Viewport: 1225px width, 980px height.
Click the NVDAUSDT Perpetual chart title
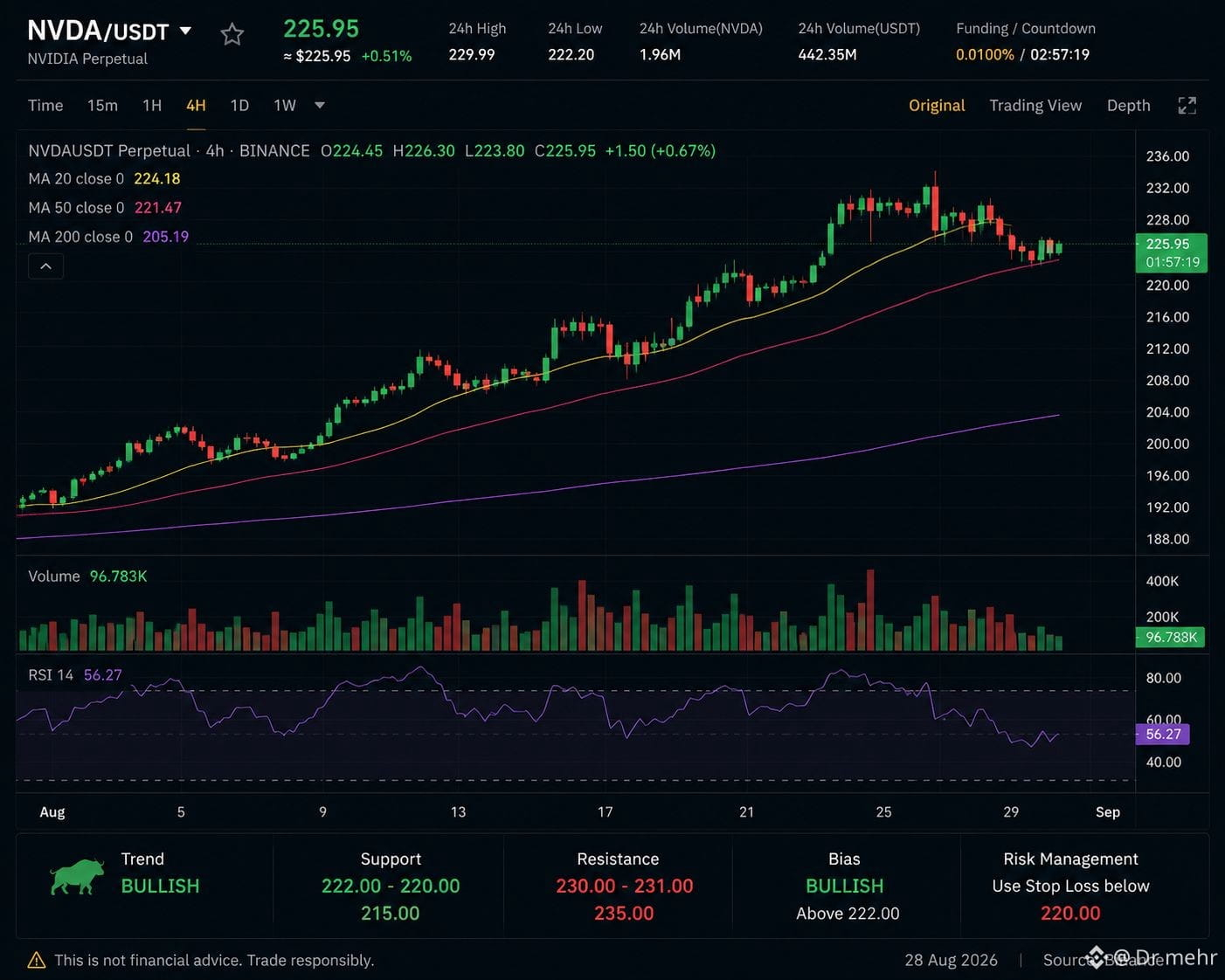click(109, 151)
